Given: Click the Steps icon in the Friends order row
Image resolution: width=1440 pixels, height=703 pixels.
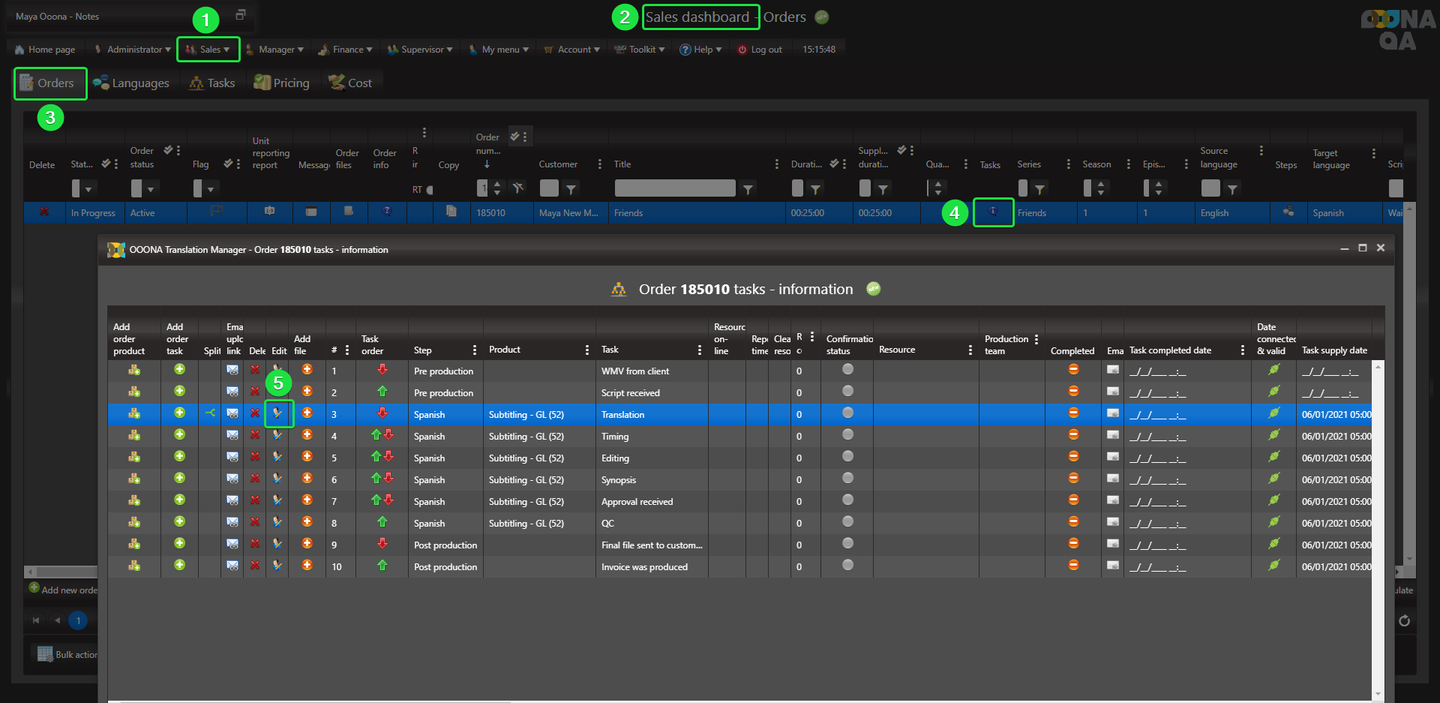Looking at the screenshot, I should coord(1288,212).
